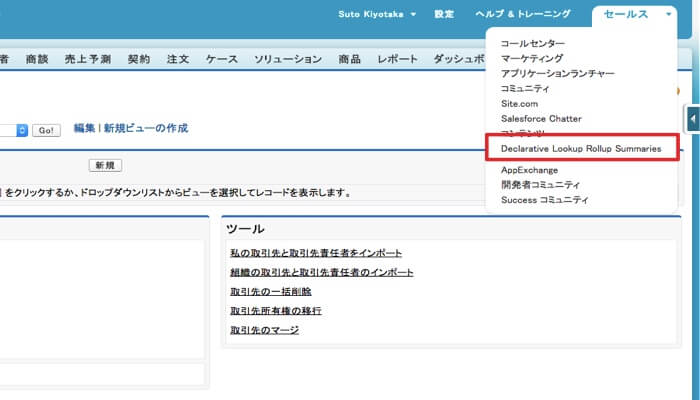This screenshot has height=400, width=700.
Task: Open the 商談 tab
Action: 36,60
